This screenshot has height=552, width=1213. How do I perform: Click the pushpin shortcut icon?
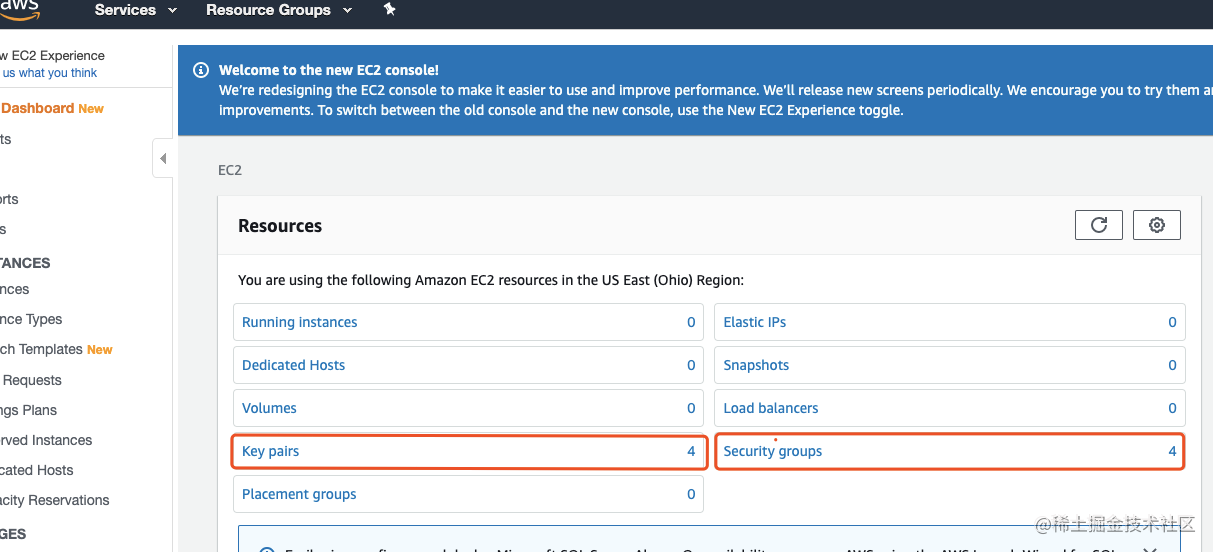tap(390, 10)
